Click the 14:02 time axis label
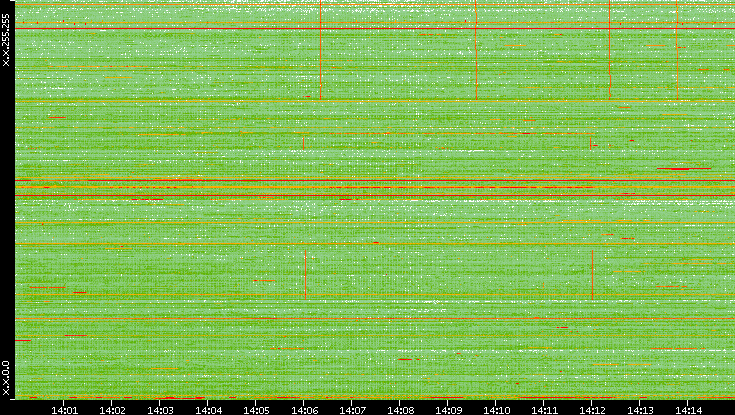735x415 pixels. (112, 410)
